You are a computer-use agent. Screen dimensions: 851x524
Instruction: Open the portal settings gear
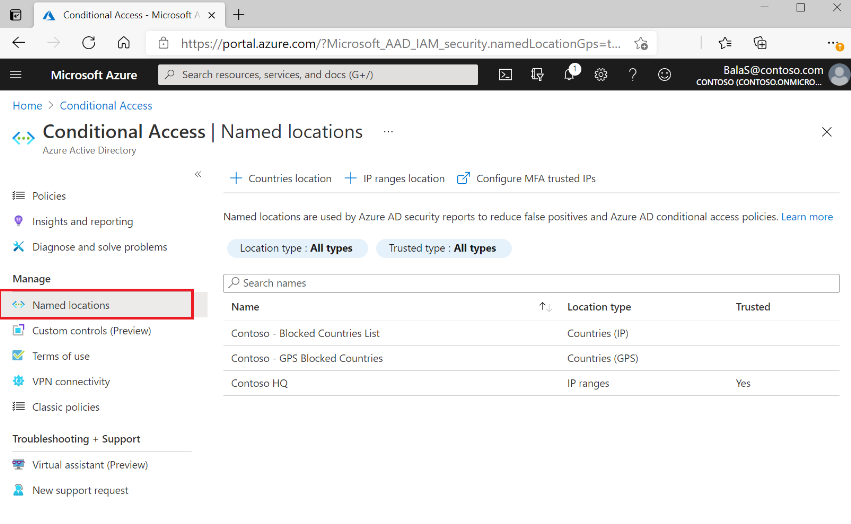point(601,75)
